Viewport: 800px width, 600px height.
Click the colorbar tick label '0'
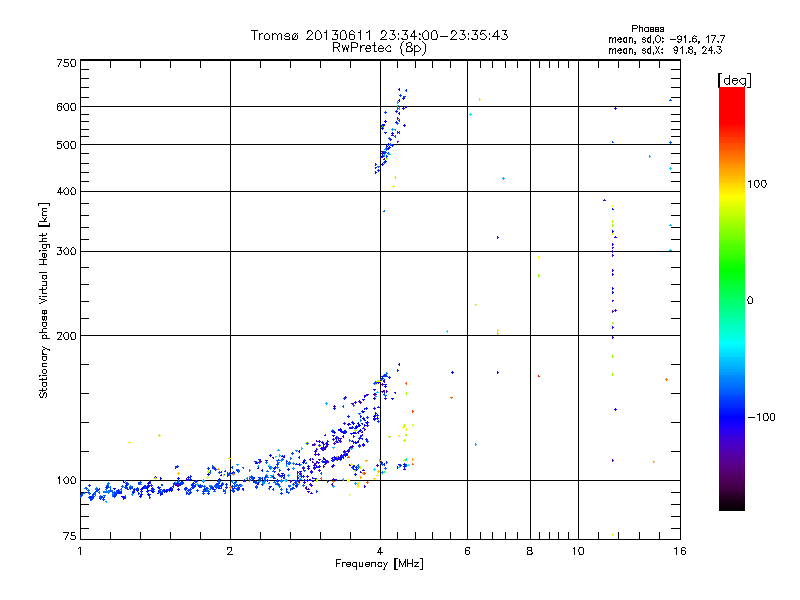(x=750, y=301)
